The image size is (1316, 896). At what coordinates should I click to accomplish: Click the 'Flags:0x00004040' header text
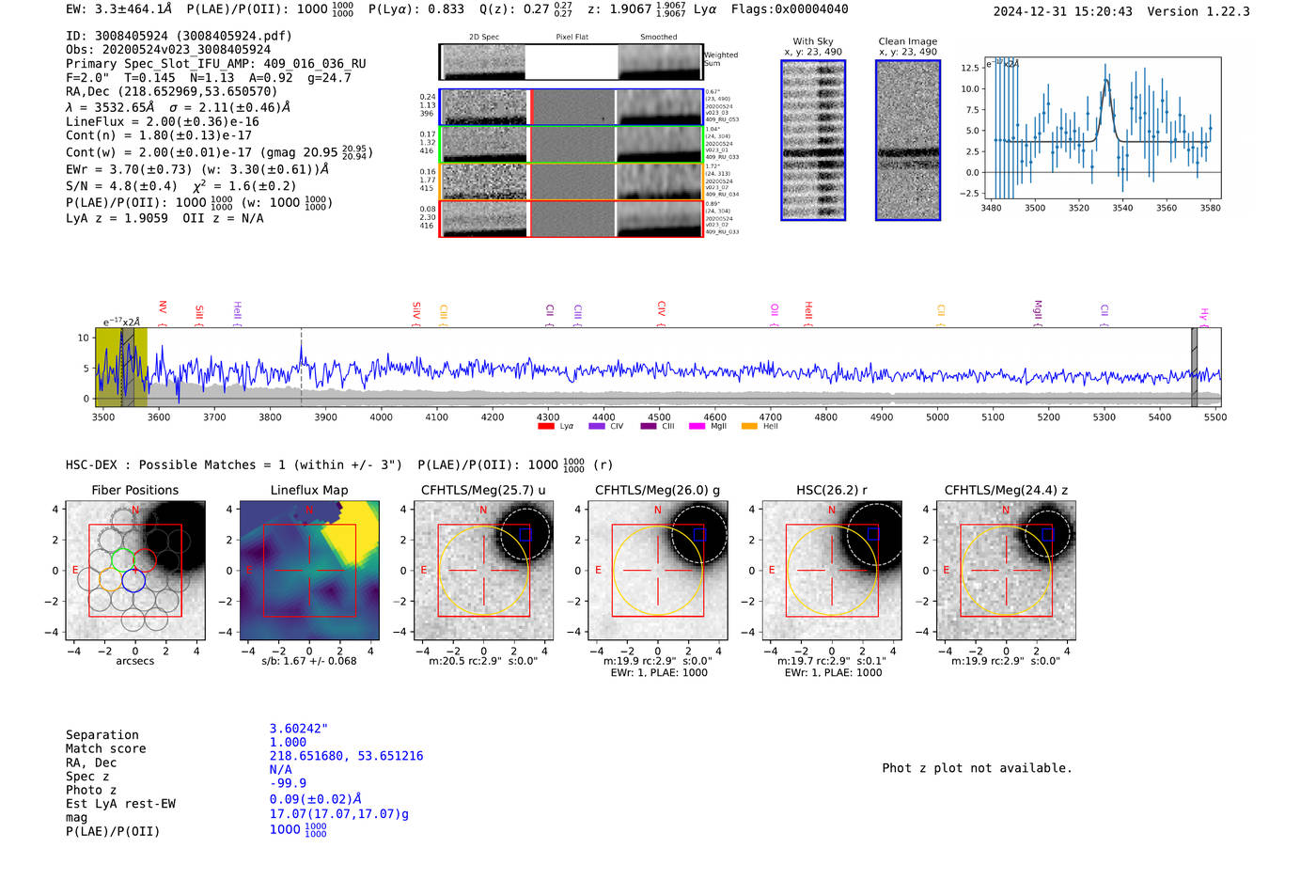click(x=790, y=9)
